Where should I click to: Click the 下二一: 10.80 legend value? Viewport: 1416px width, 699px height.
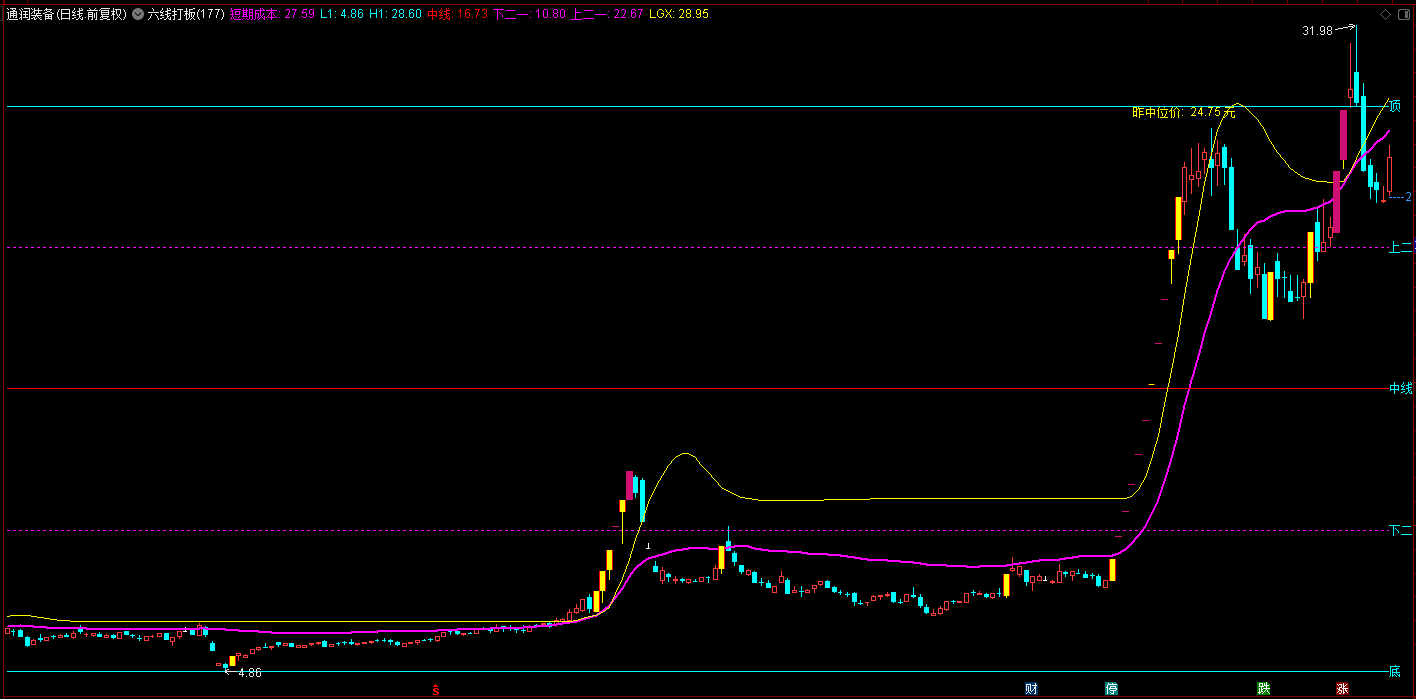click(x=530, y=15)
